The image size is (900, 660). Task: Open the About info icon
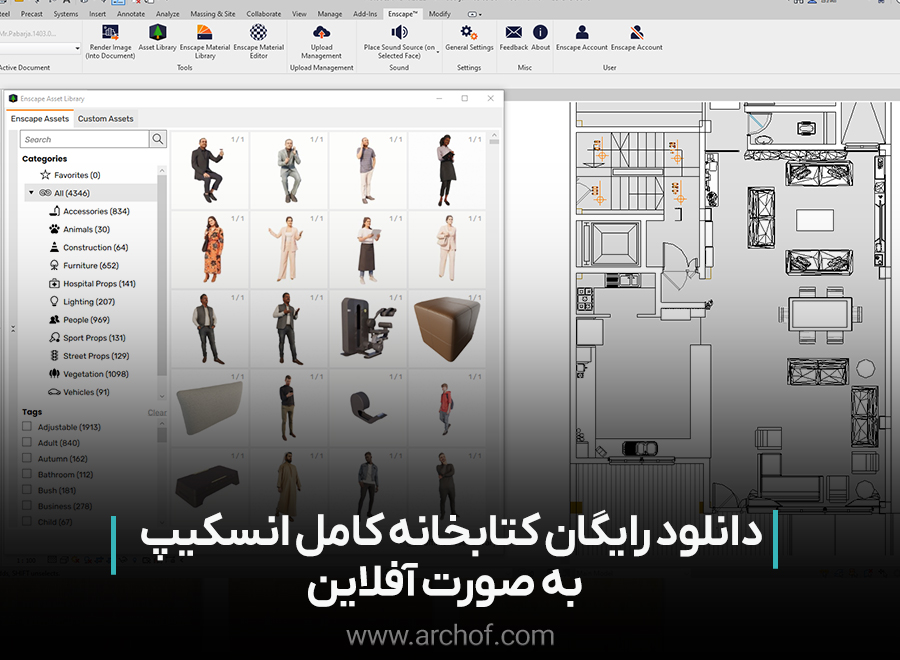[540, 33]
